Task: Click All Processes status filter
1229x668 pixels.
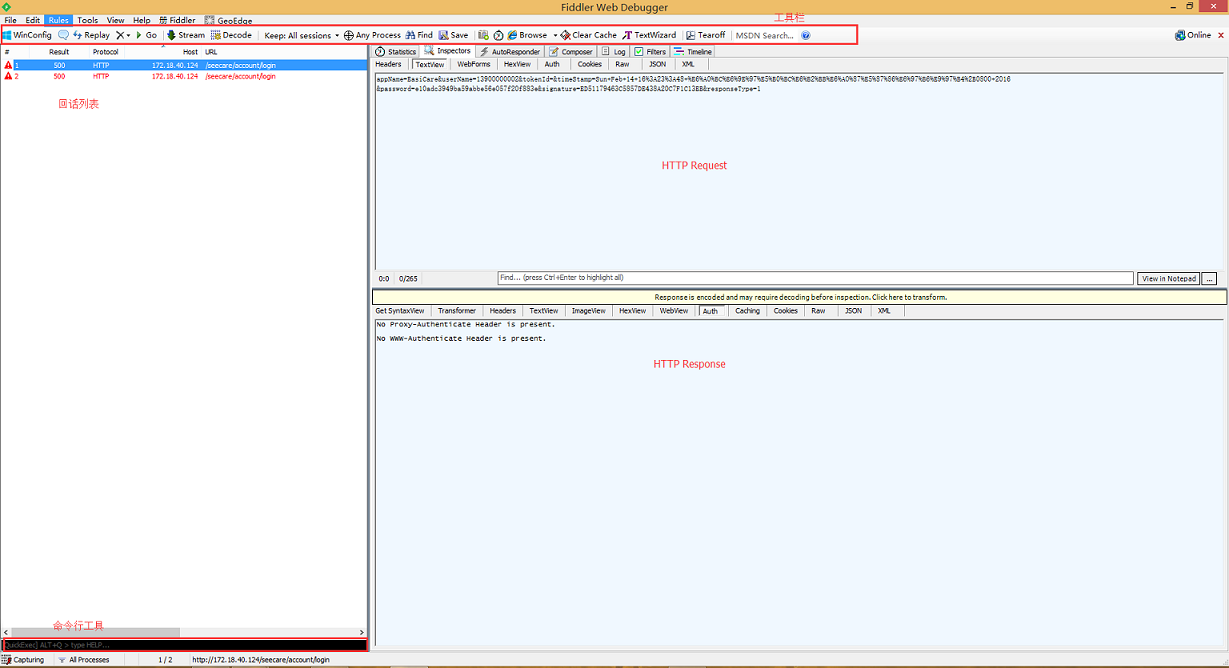Action: (x=84, y=660)
